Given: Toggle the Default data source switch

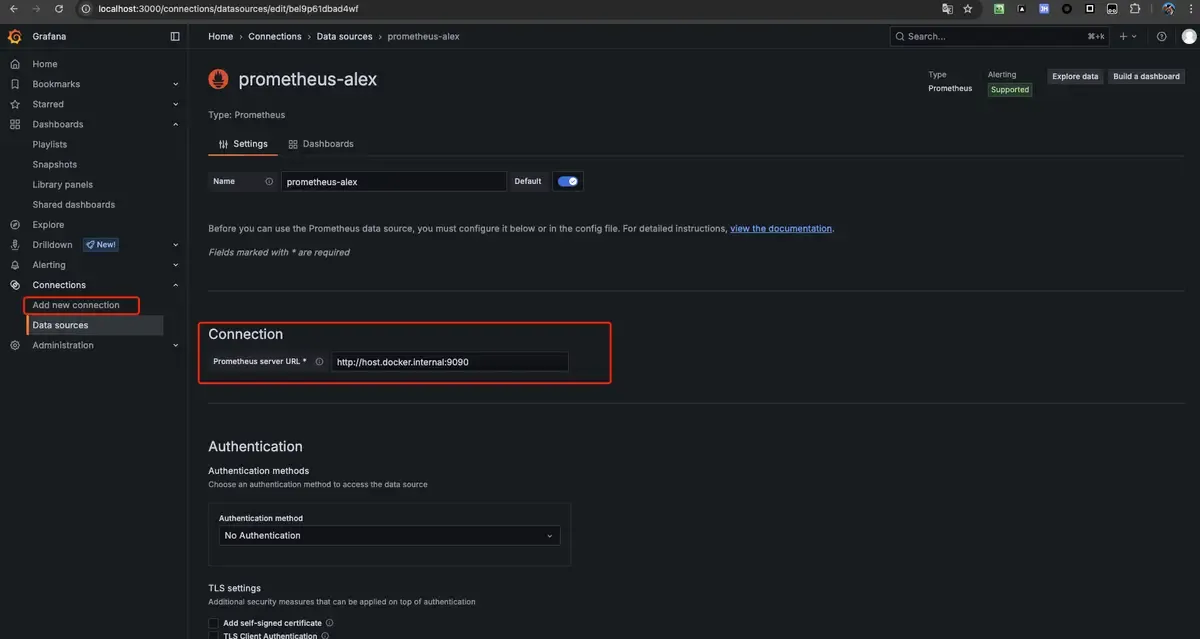Looking at the screenshot, I should pos(568,181).
